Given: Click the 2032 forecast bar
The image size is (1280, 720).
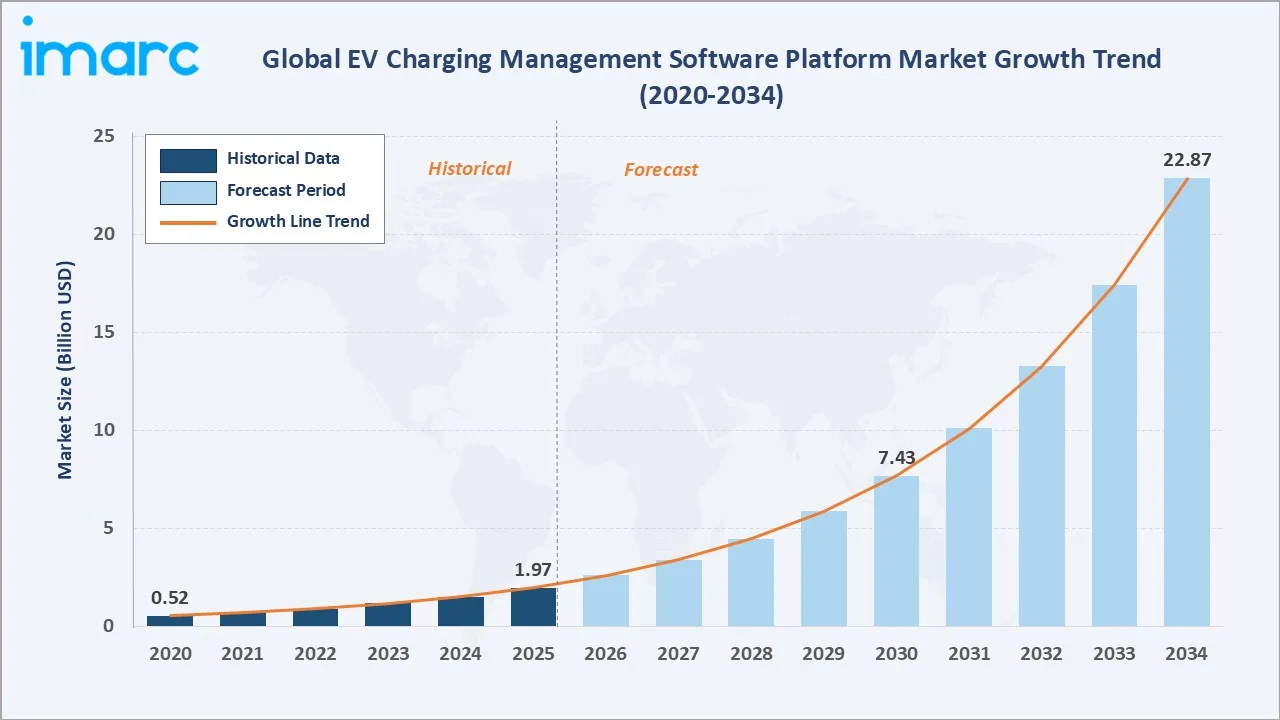Looking at the screenshot, I should [1042, 496].
